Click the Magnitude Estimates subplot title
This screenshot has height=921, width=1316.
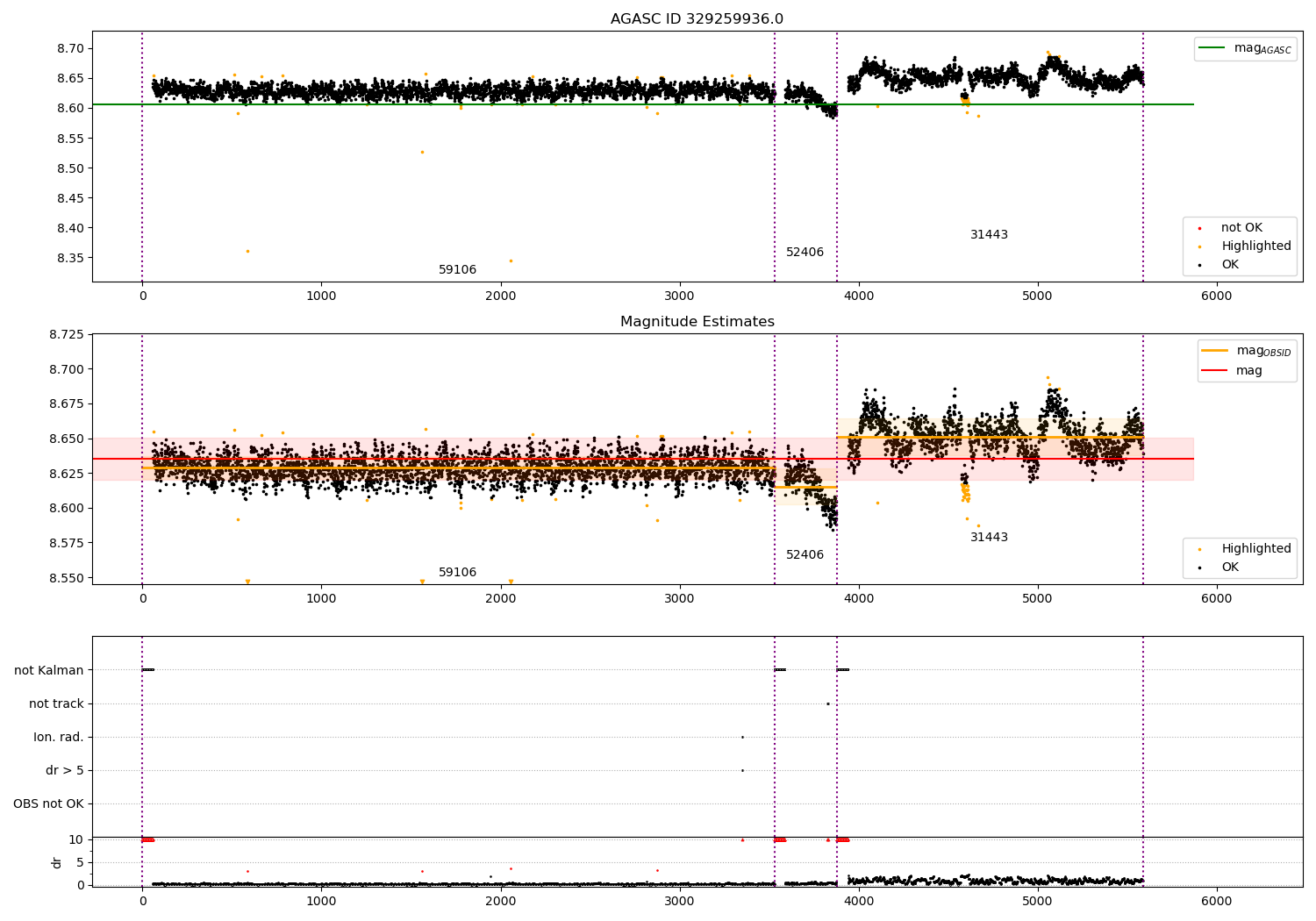pyautogui.click(x=697, y=322)
